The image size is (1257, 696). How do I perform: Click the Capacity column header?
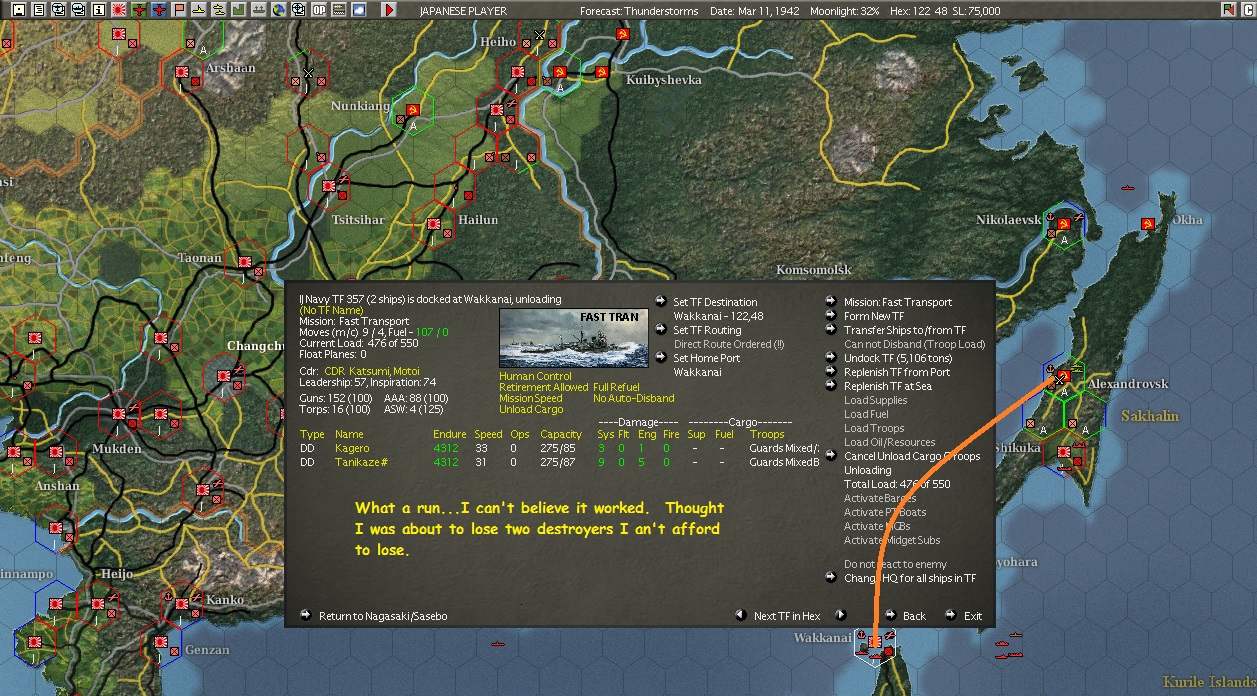tap(561, 435)
